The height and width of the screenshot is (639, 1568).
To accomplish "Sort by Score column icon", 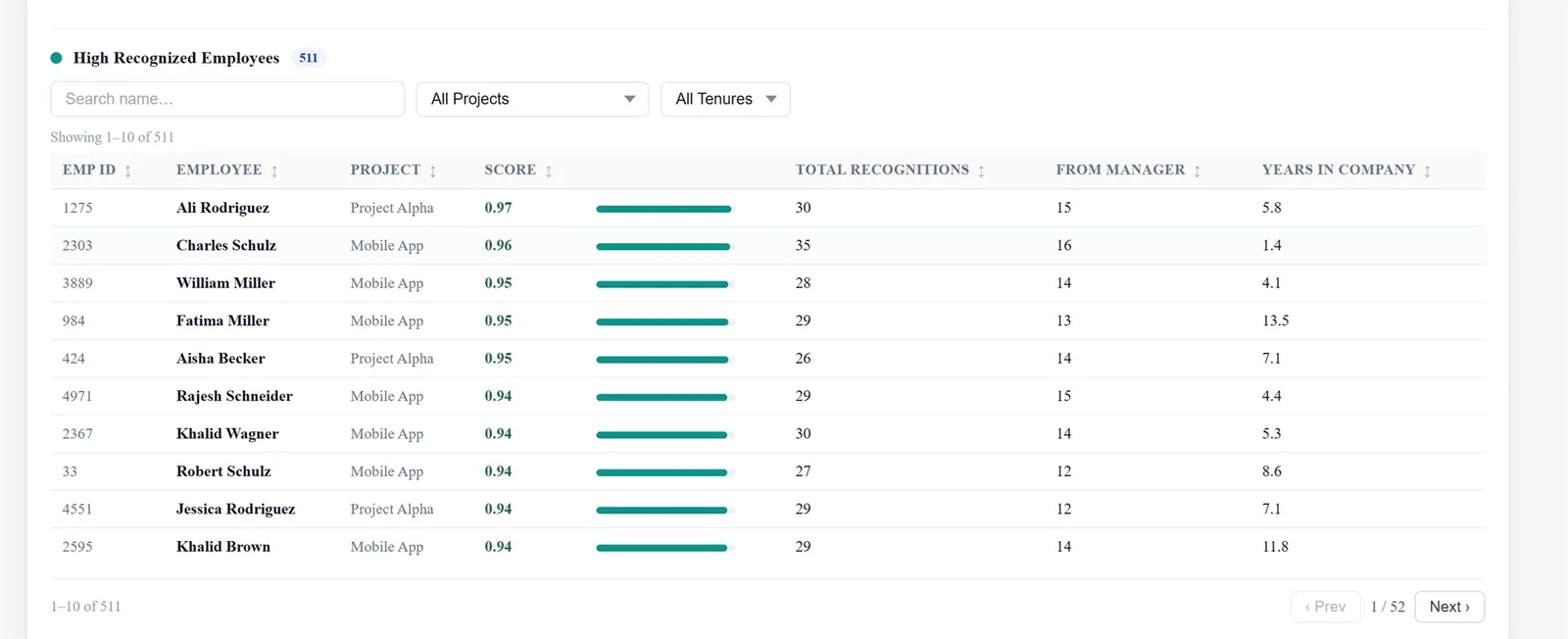I will [549, 172].
